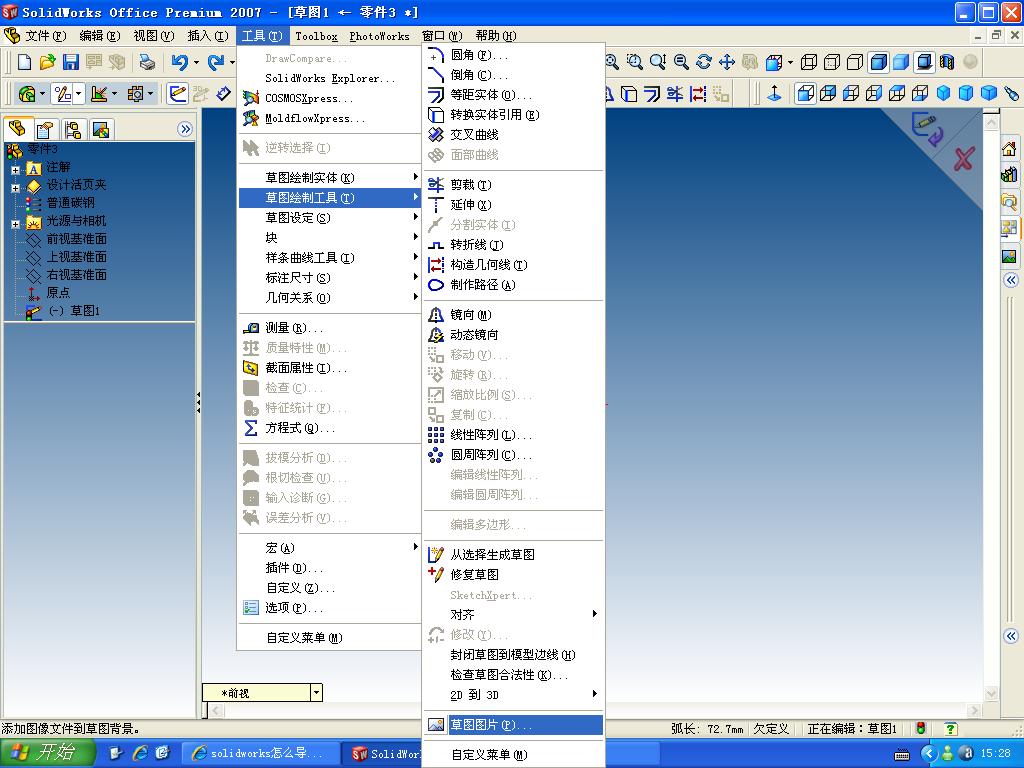Click 自定义菜单 in Tools menu
The image size is (1024, 768).
point(329,638)
